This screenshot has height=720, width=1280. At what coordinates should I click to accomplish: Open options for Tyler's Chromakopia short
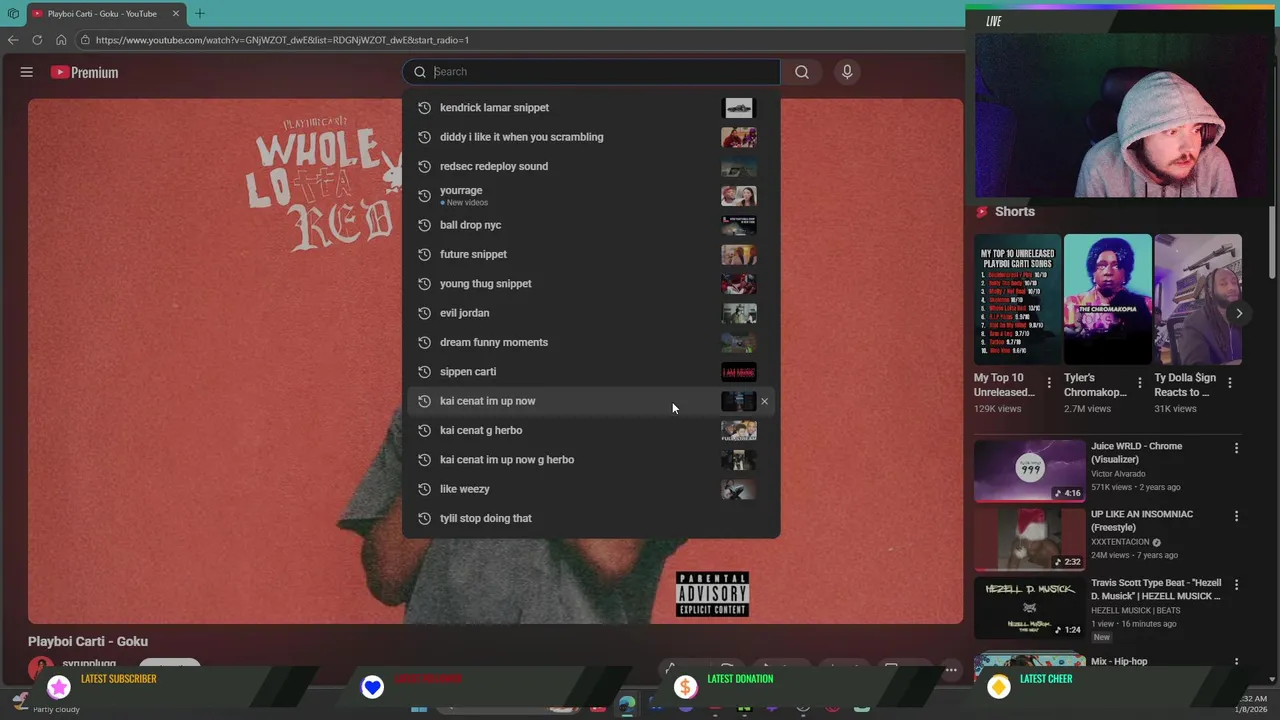click(1140, 383)
